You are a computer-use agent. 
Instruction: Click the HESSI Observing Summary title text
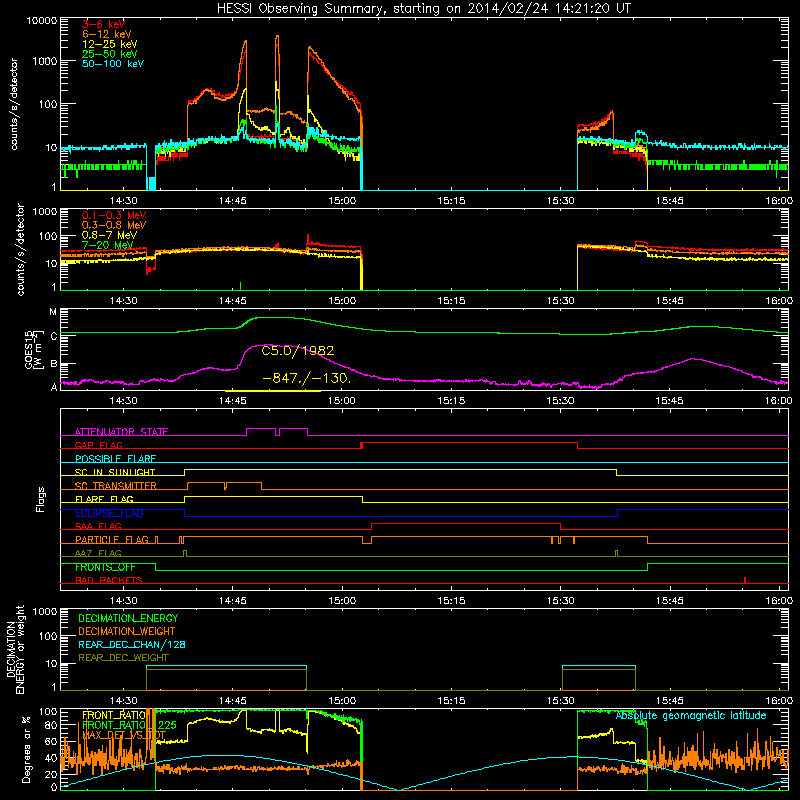[424, 8]
